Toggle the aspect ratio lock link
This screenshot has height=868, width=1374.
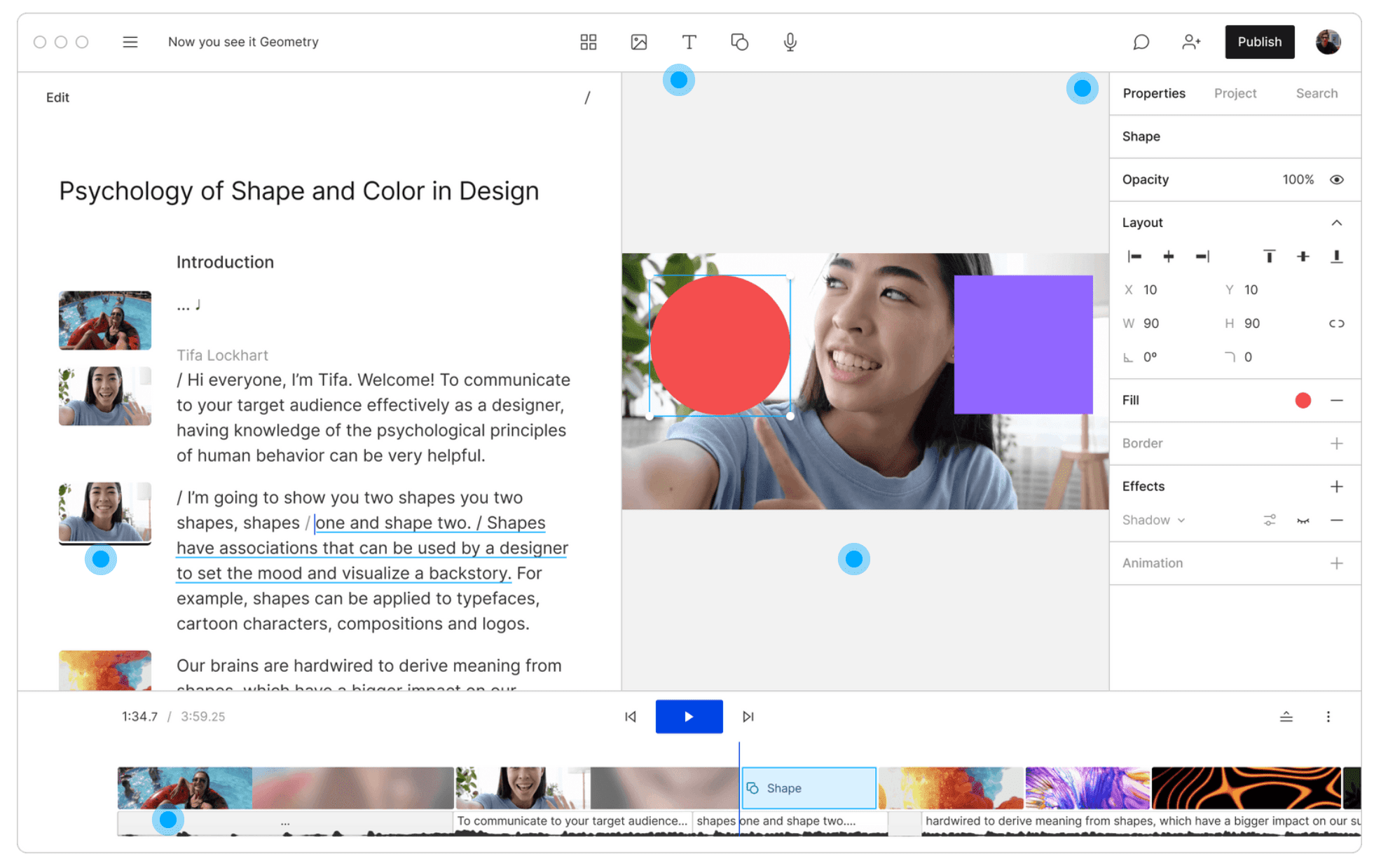[x=1336, y=324]
